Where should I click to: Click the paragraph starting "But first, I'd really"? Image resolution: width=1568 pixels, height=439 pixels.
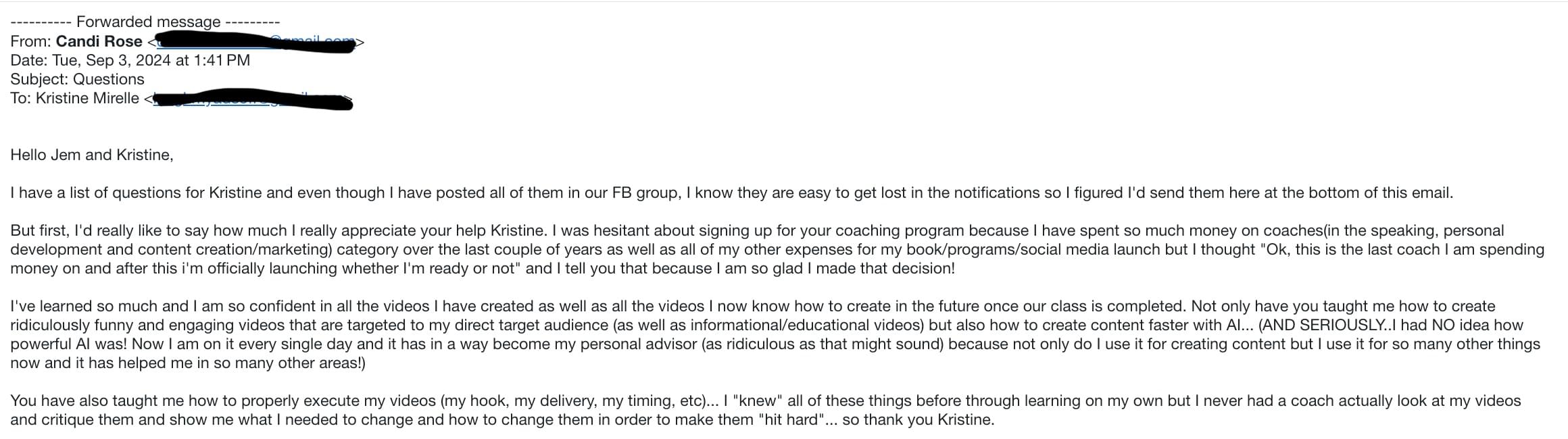tap(777, 249)
